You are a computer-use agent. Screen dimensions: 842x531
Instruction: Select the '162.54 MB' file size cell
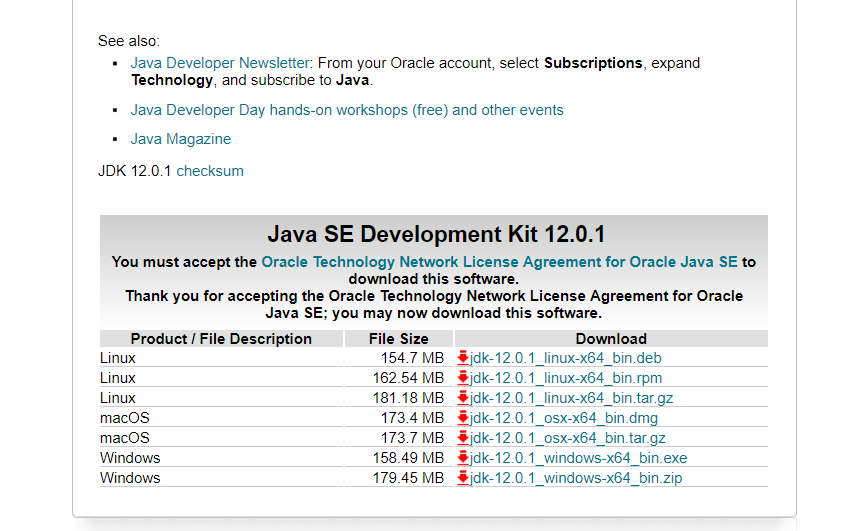408,378
